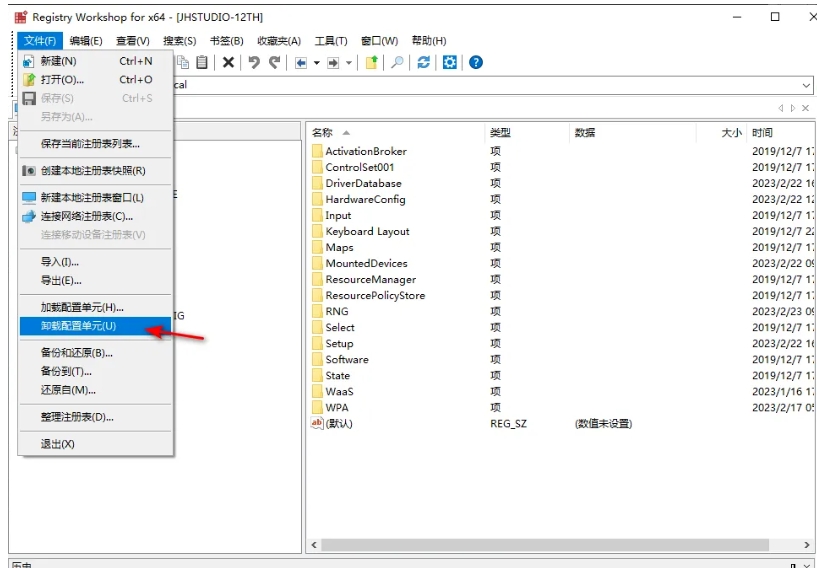817x568 pixels.
Task: Click the Redo arrow in toolbar
Action: point(274,62)
